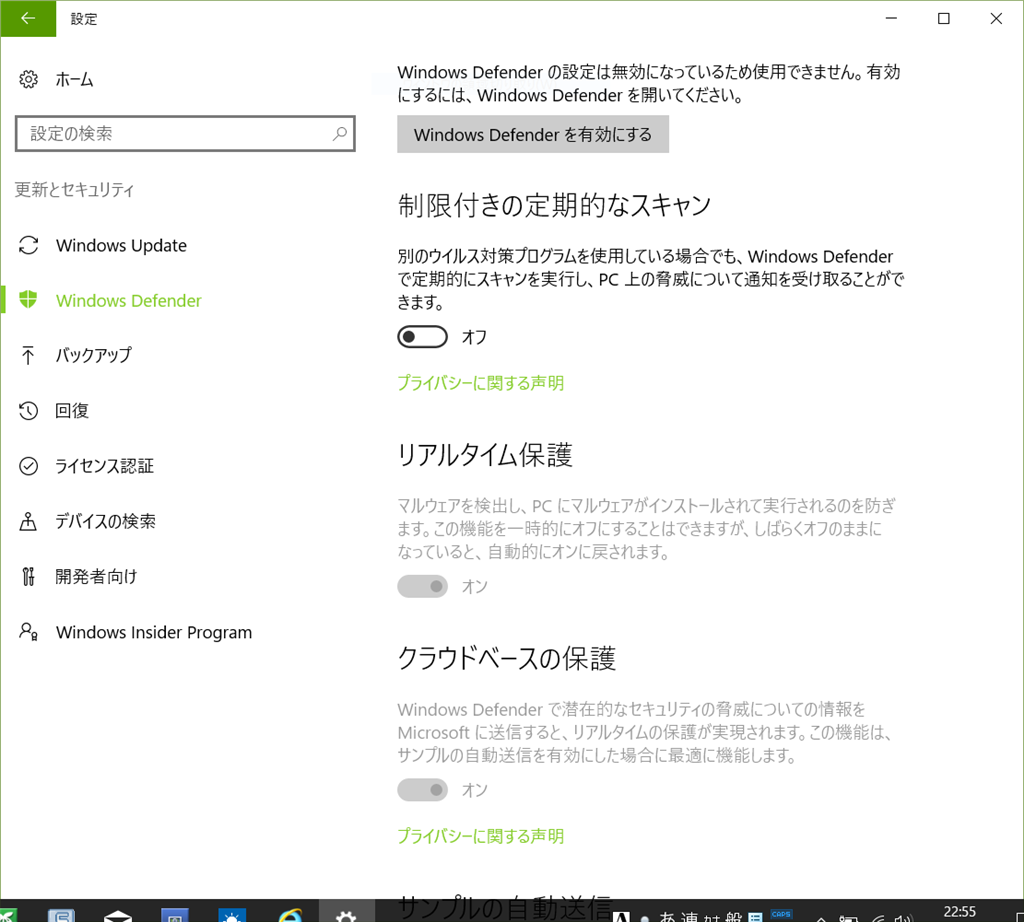
Task: Open Internet Explorer from the taskbar
Action: click(290, 915)
